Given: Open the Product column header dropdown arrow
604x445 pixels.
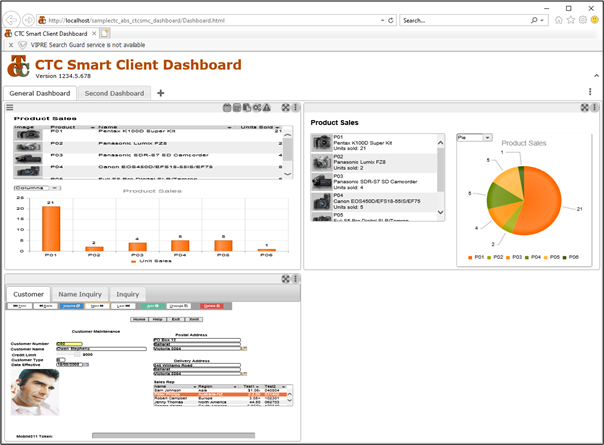Looking at the screenshot, I should click(x=92, y=128).
